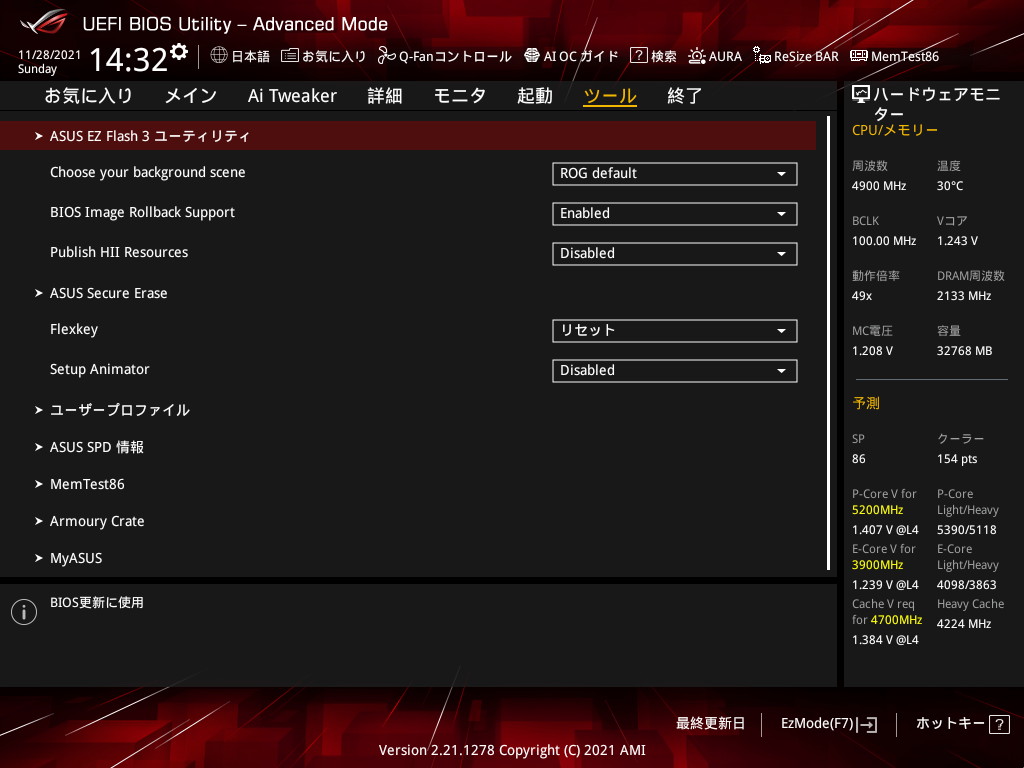The width and height of the screenshot is (1024, 768).
Task: Switch to モニタ monitor tab
Action: [x=460, y=96]
